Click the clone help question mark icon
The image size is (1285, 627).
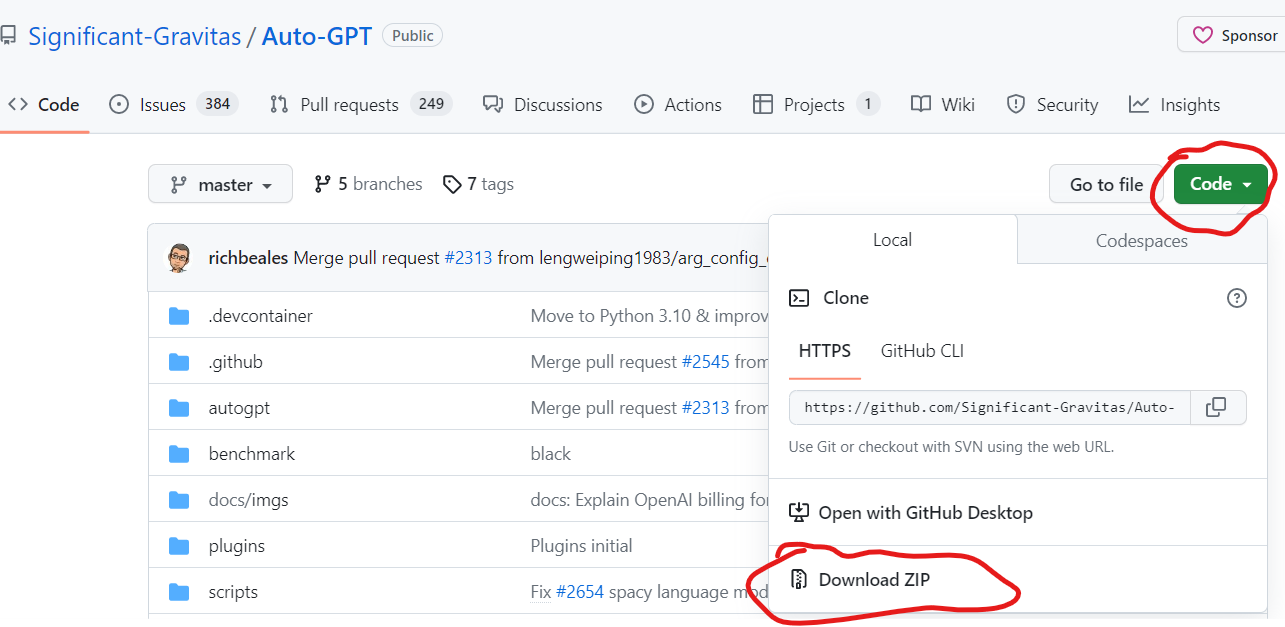pos(1237,298)
